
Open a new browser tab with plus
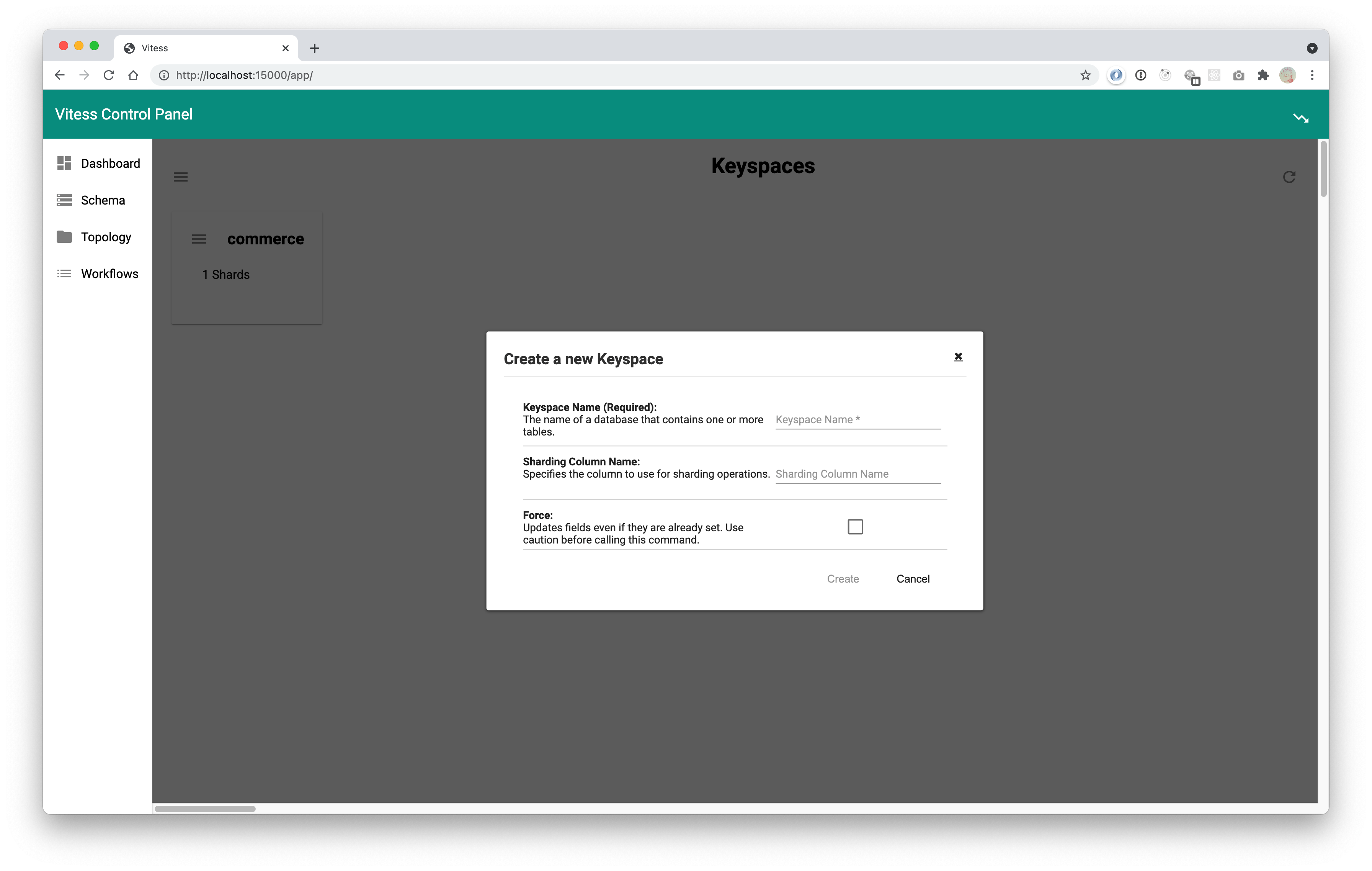pos(315,48)
